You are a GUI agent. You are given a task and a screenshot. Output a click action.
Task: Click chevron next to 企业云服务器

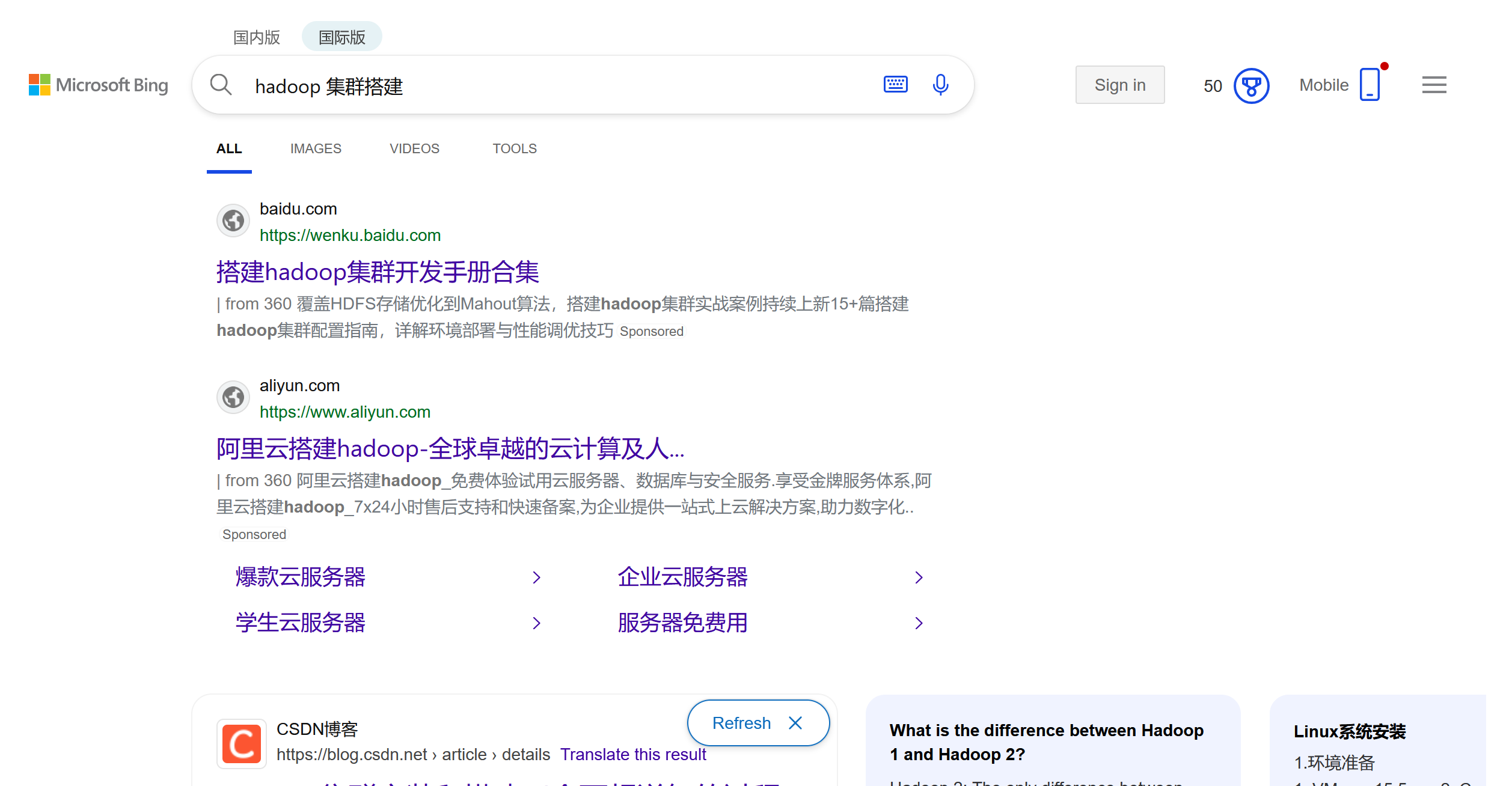point(919,577)
